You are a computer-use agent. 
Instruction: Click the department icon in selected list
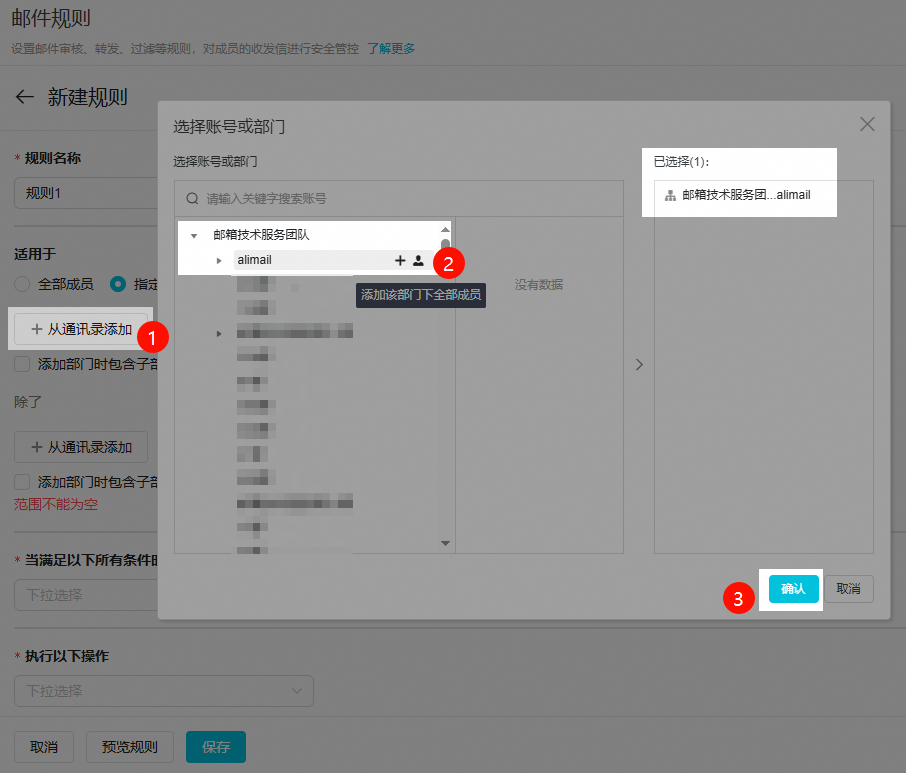point(670,196)
